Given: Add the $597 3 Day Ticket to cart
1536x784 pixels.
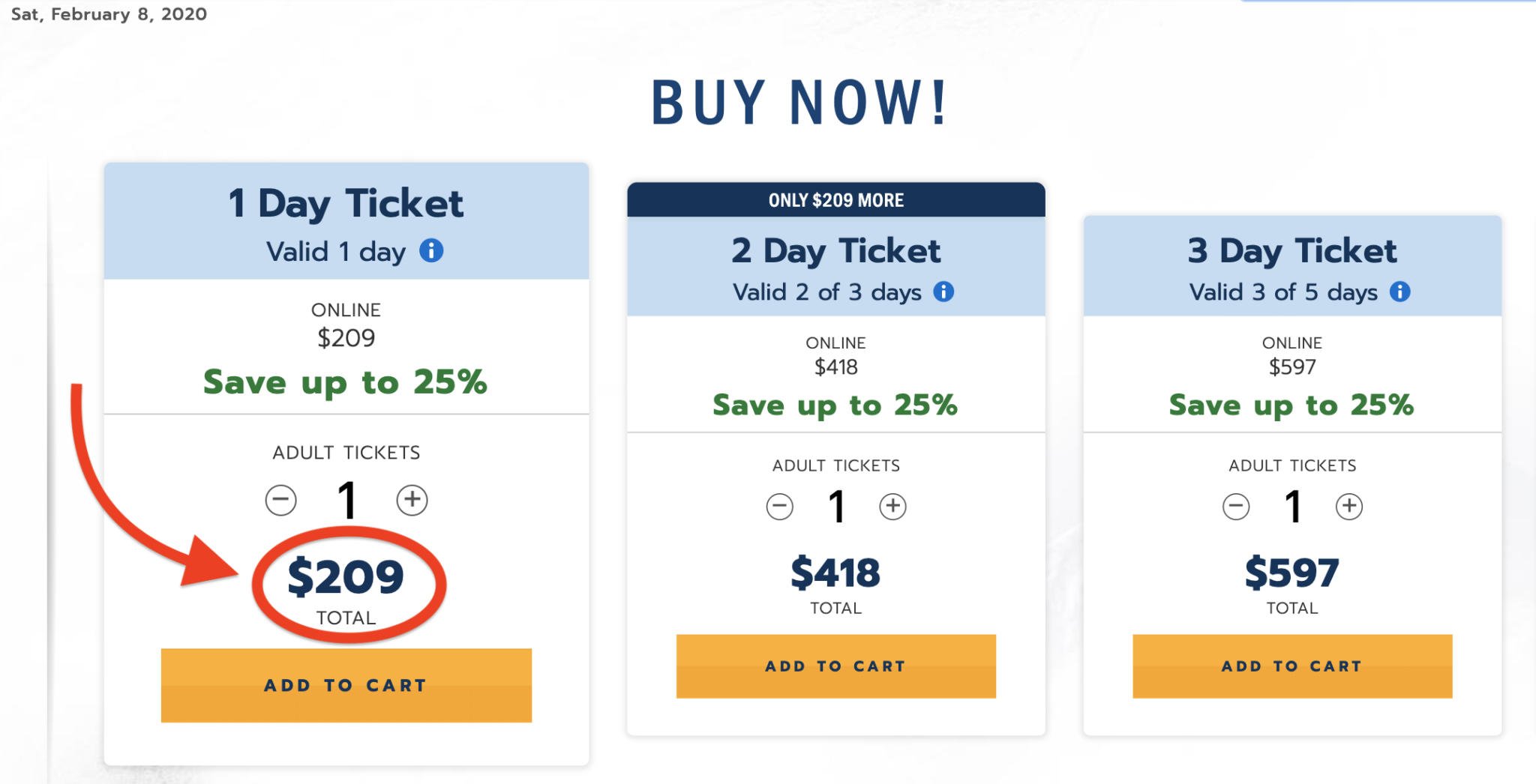Looking at the screenshot, I should 1292,666.
